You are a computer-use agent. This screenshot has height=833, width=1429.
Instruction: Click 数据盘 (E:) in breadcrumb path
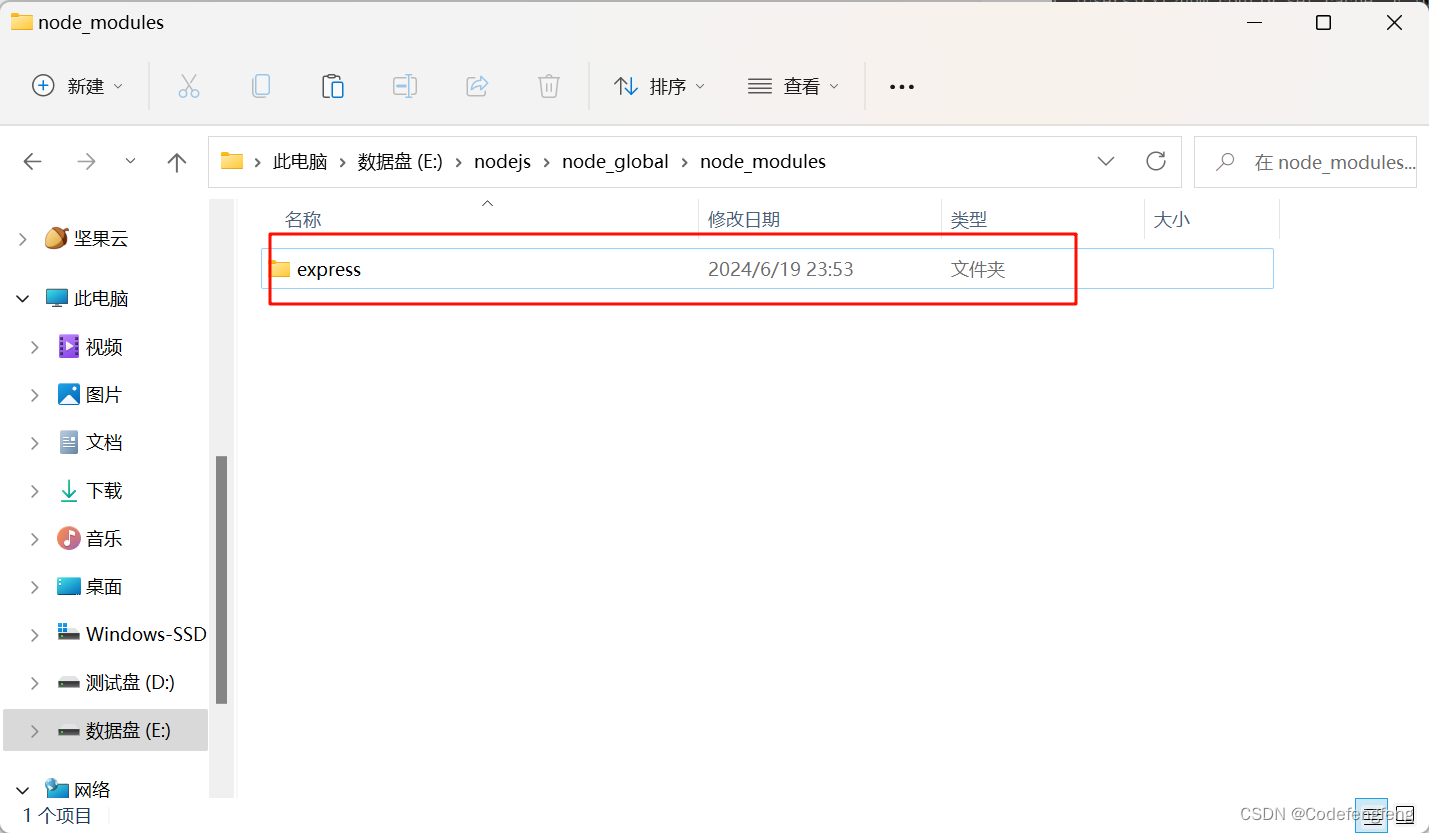[400, 161]
